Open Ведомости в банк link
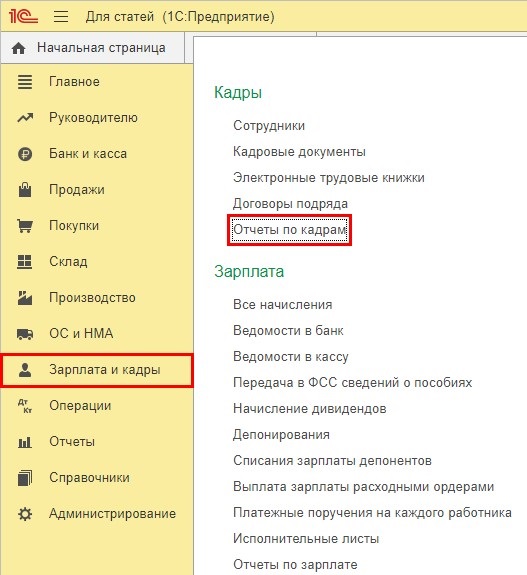The width and height of the screenshot is (527, 575). [x=288, y=331]
